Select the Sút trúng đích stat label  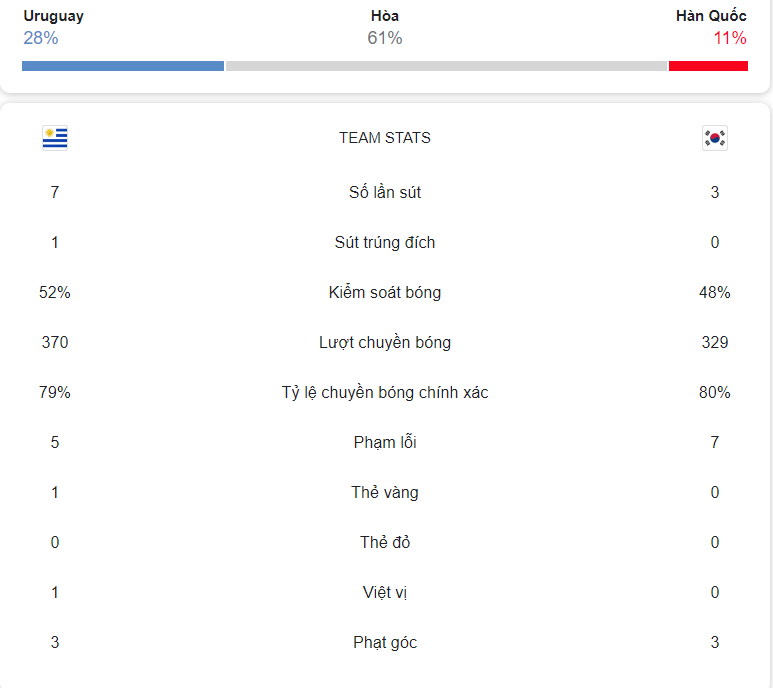385,242
